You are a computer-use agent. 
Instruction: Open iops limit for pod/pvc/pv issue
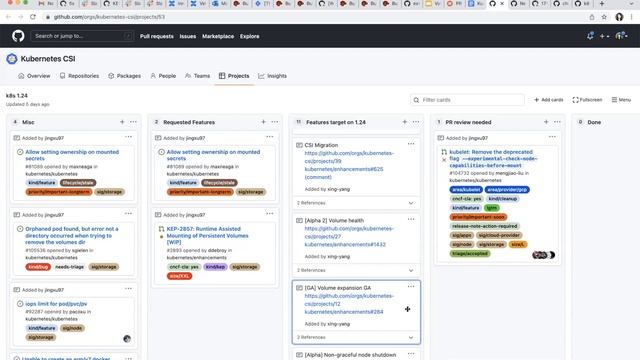(56, 304)
